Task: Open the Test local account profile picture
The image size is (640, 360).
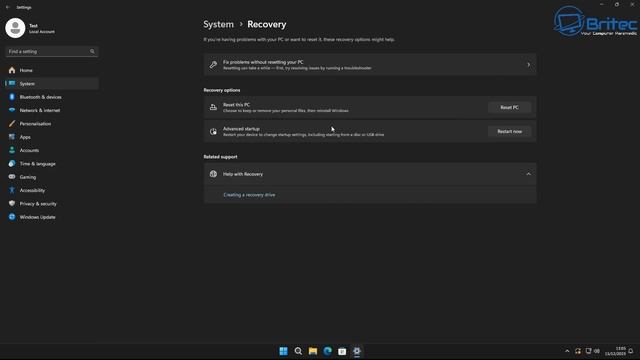Action: 15,28
